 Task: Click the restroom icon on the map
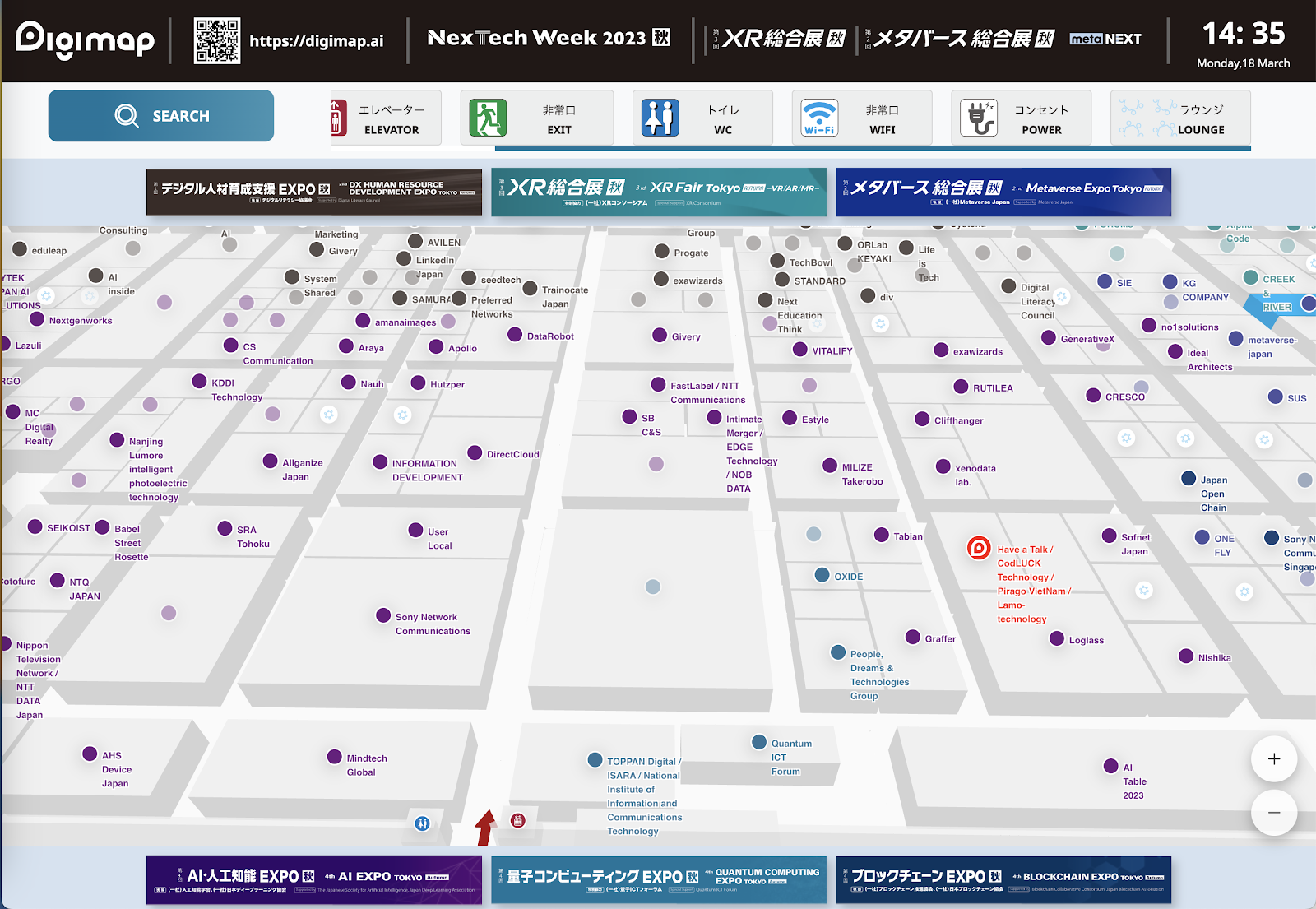click(x=422, y=823)
